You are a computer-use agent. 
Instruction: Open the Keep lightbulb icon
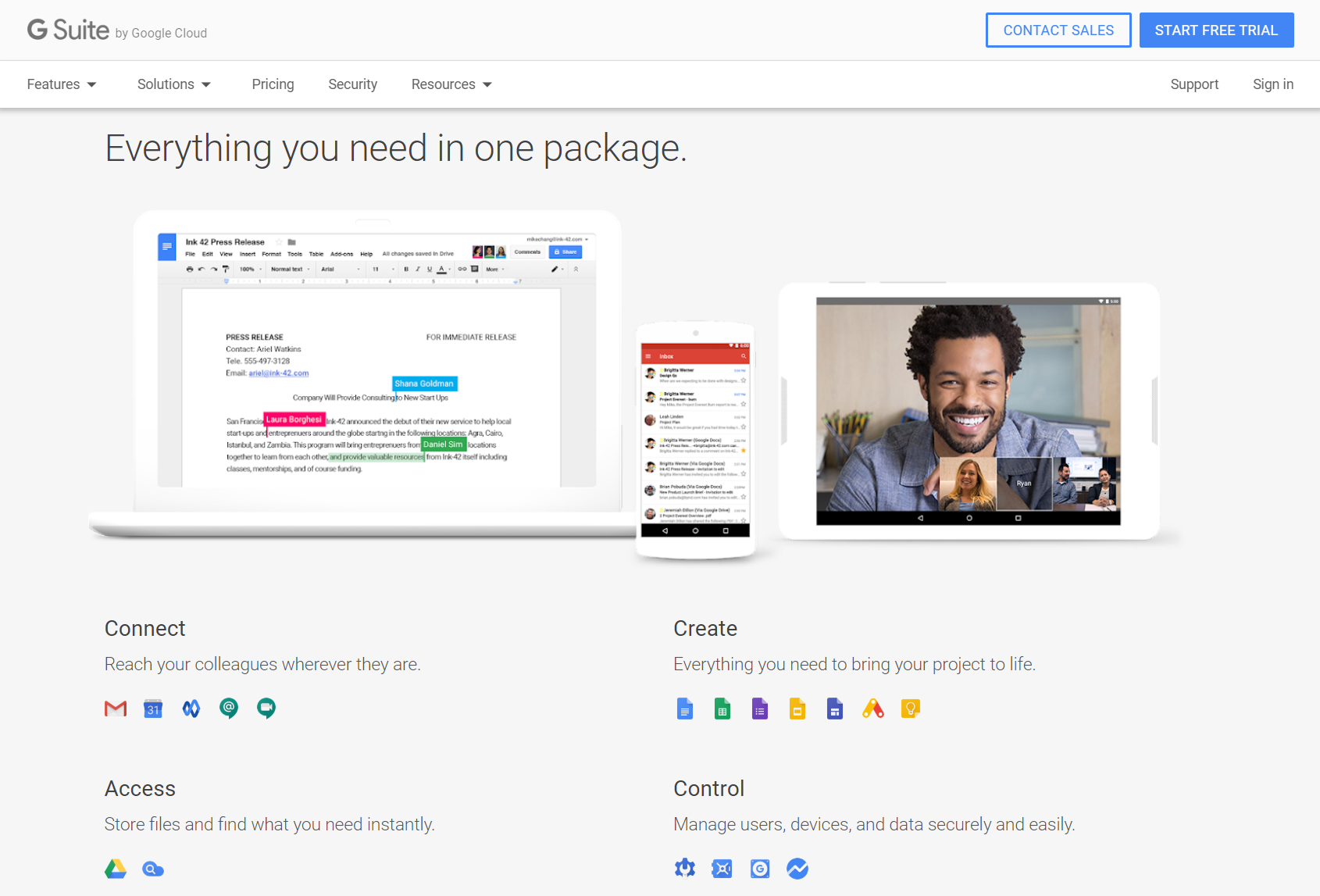911,709
